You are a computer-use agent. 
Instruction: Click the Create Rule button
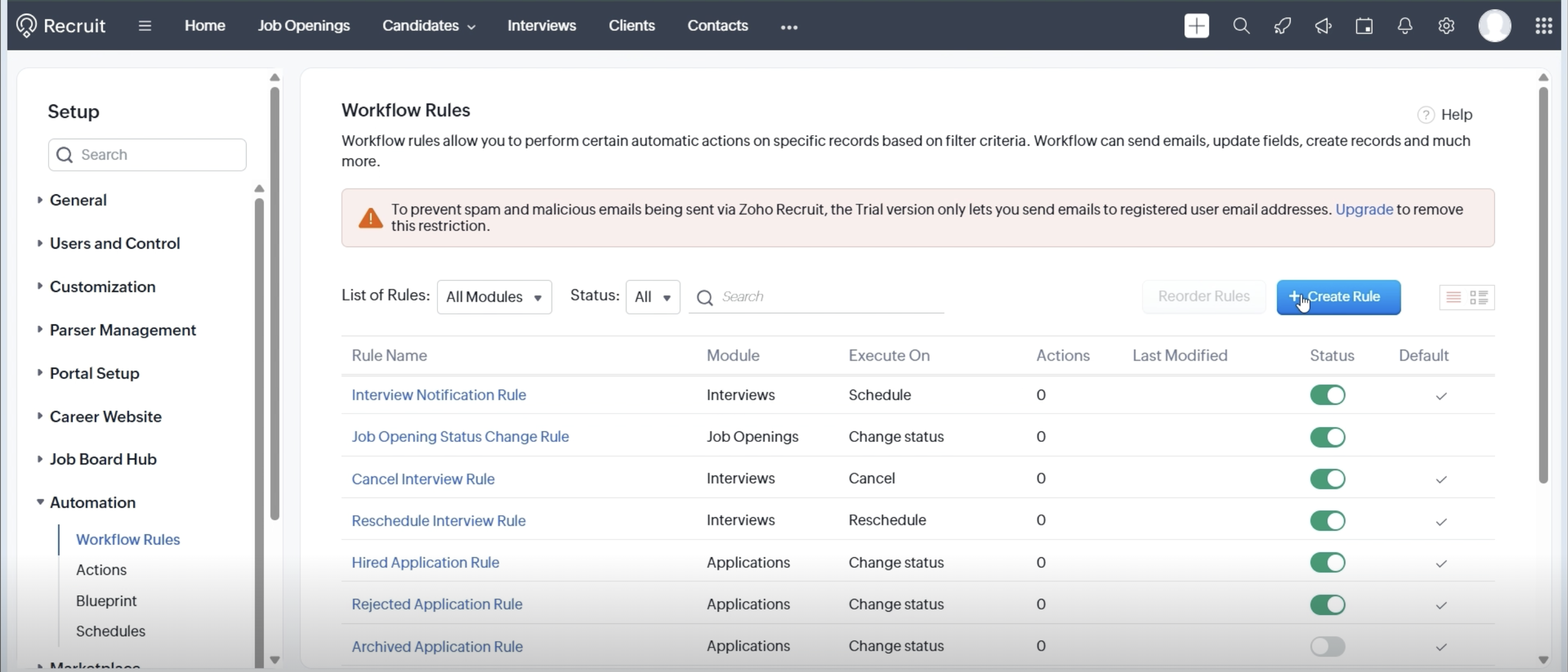1338,297
